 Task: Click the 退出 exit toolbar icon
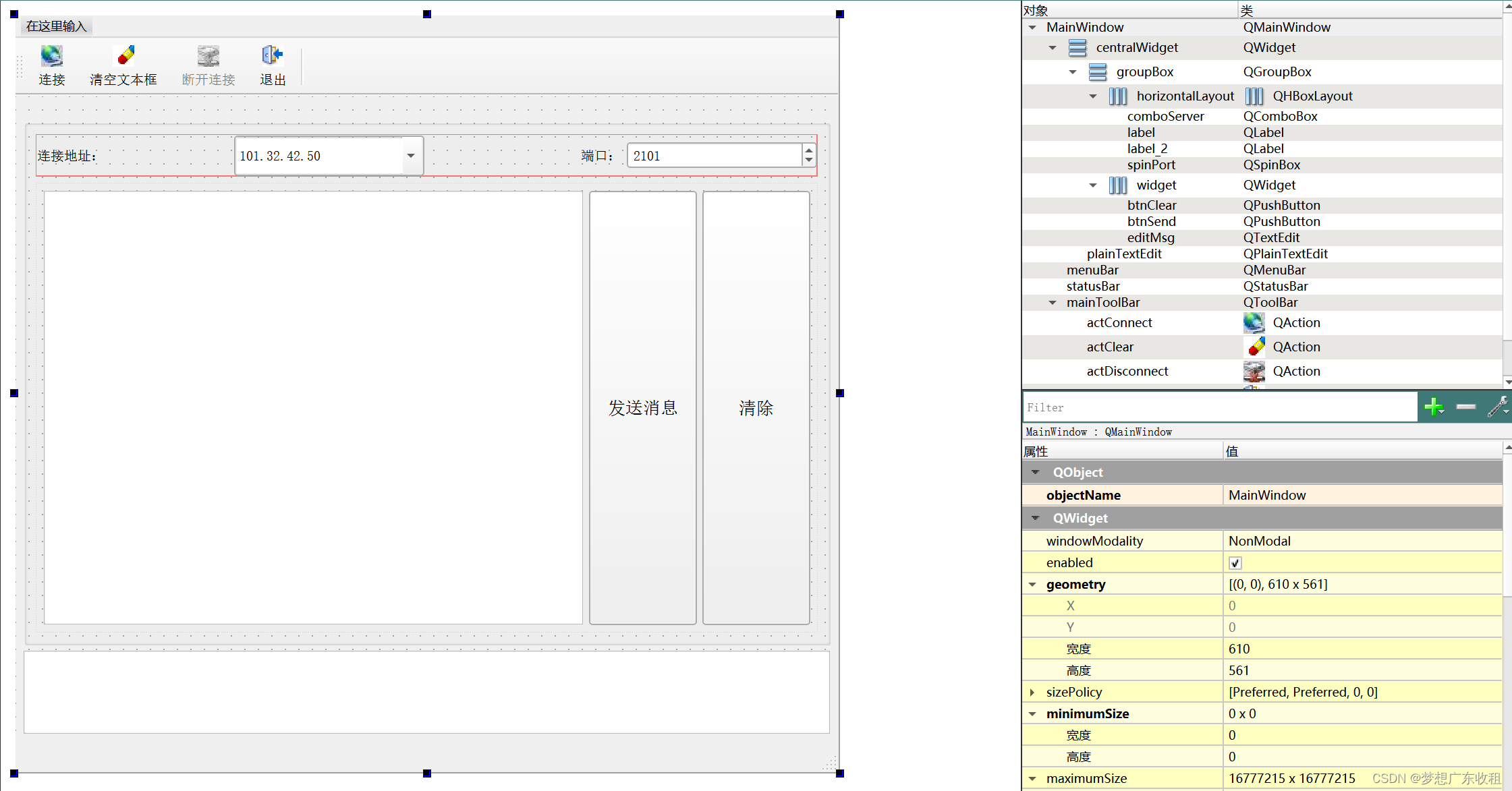tap(272, 55)
